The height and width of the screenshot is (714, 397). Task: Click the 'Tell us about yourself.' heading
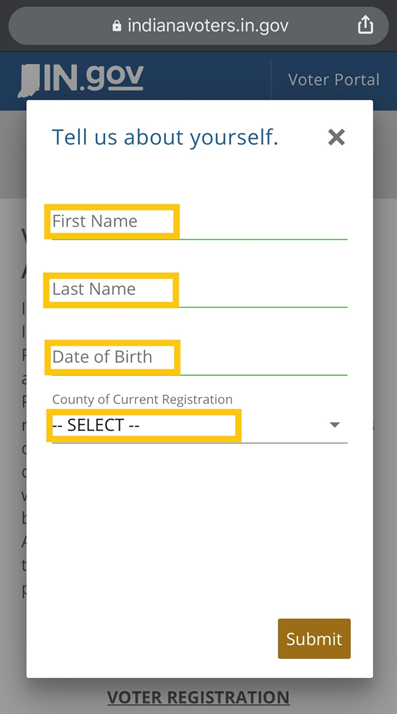pos(165,137)
